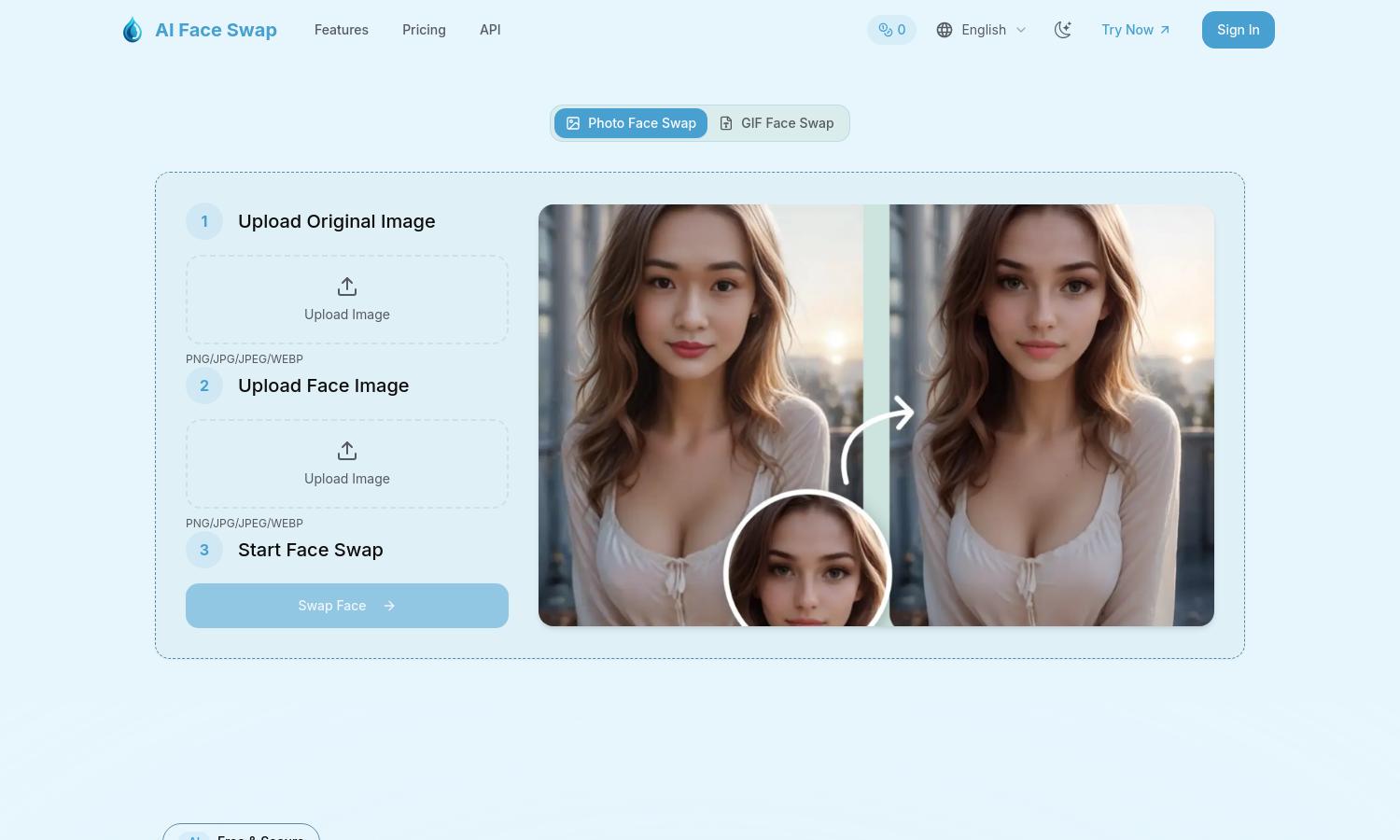Click the face swap example preview image
The height and width of the screenshot is (840, 1400).
876,415
